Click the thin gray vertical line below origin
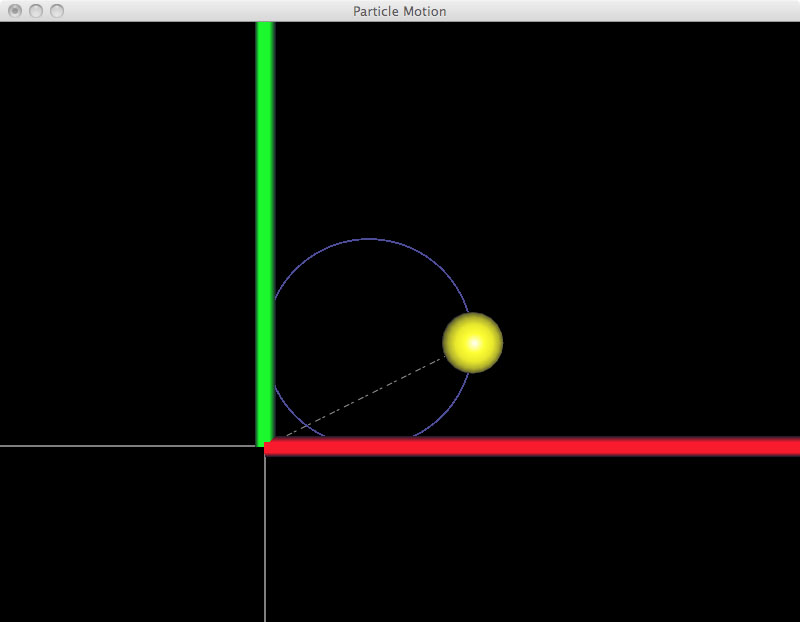 coord(265,540)
